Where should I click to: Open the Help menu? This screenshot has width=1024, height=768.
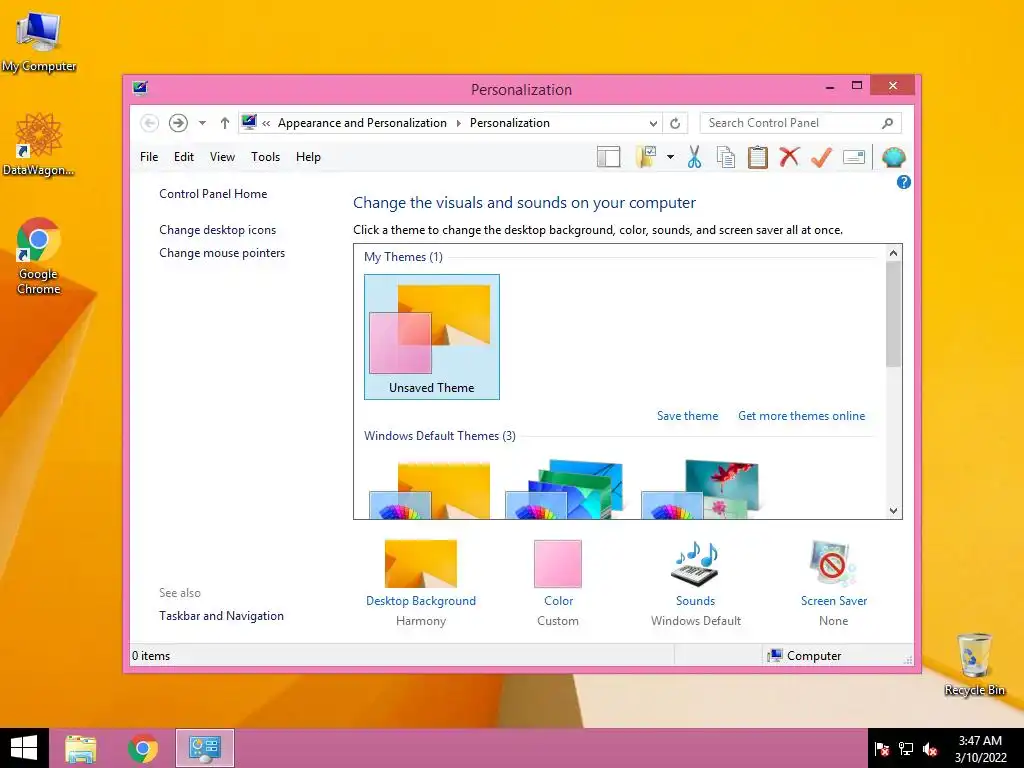coord(308,157)
